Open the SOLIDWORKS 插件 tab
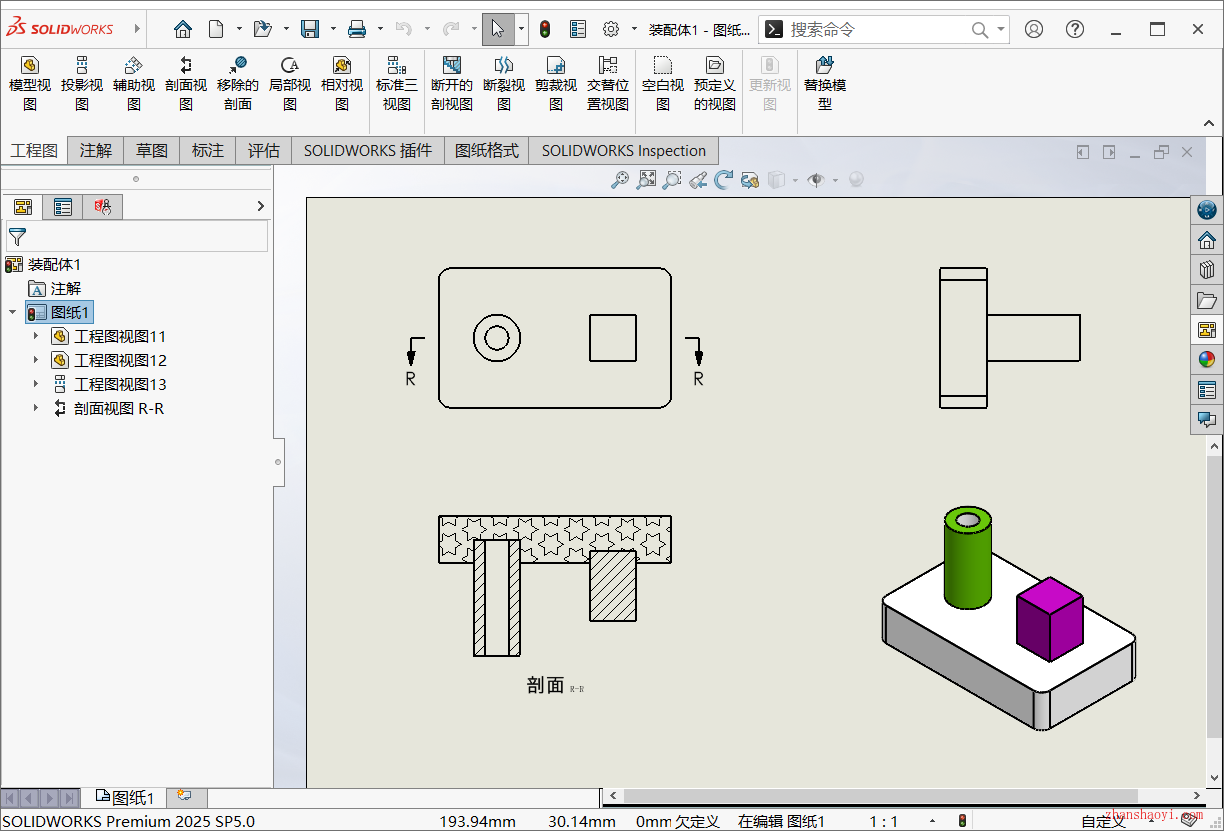 [x=368, y=151]
